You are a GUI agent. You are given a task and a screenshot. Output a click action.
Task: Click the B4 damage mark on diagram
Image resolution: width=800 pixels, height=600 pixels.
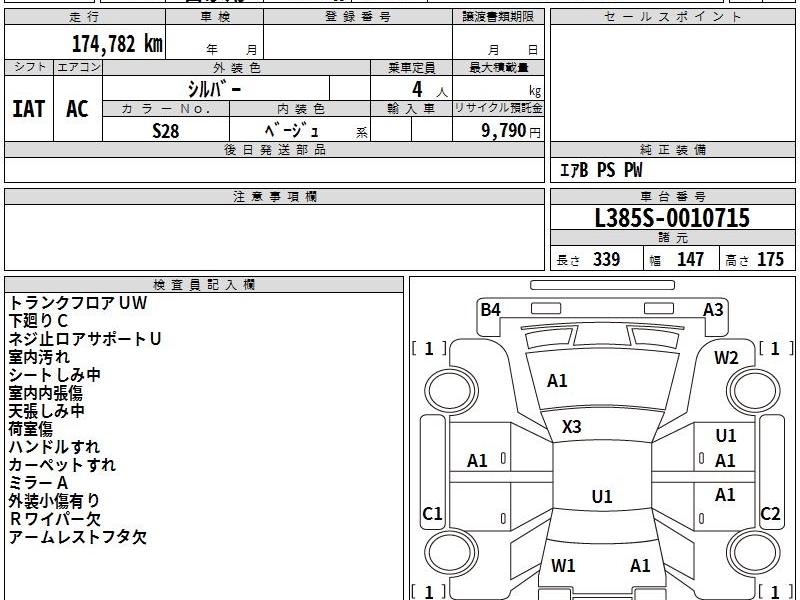pos(490,310)
